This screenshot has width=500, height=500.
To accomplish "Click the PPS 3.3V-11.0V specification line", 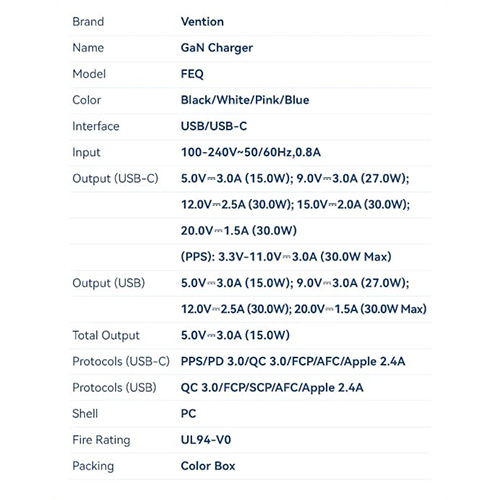I will 286,257.
